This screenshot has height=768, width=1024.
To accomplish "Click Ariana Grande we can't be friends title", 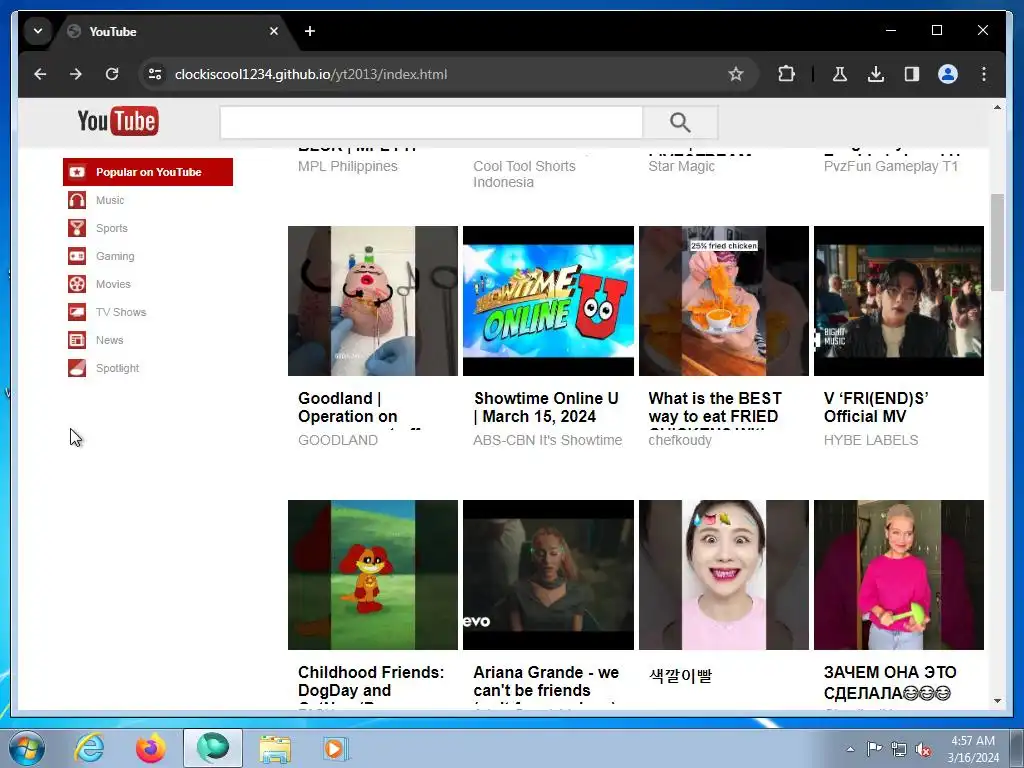I will (546, 686).
